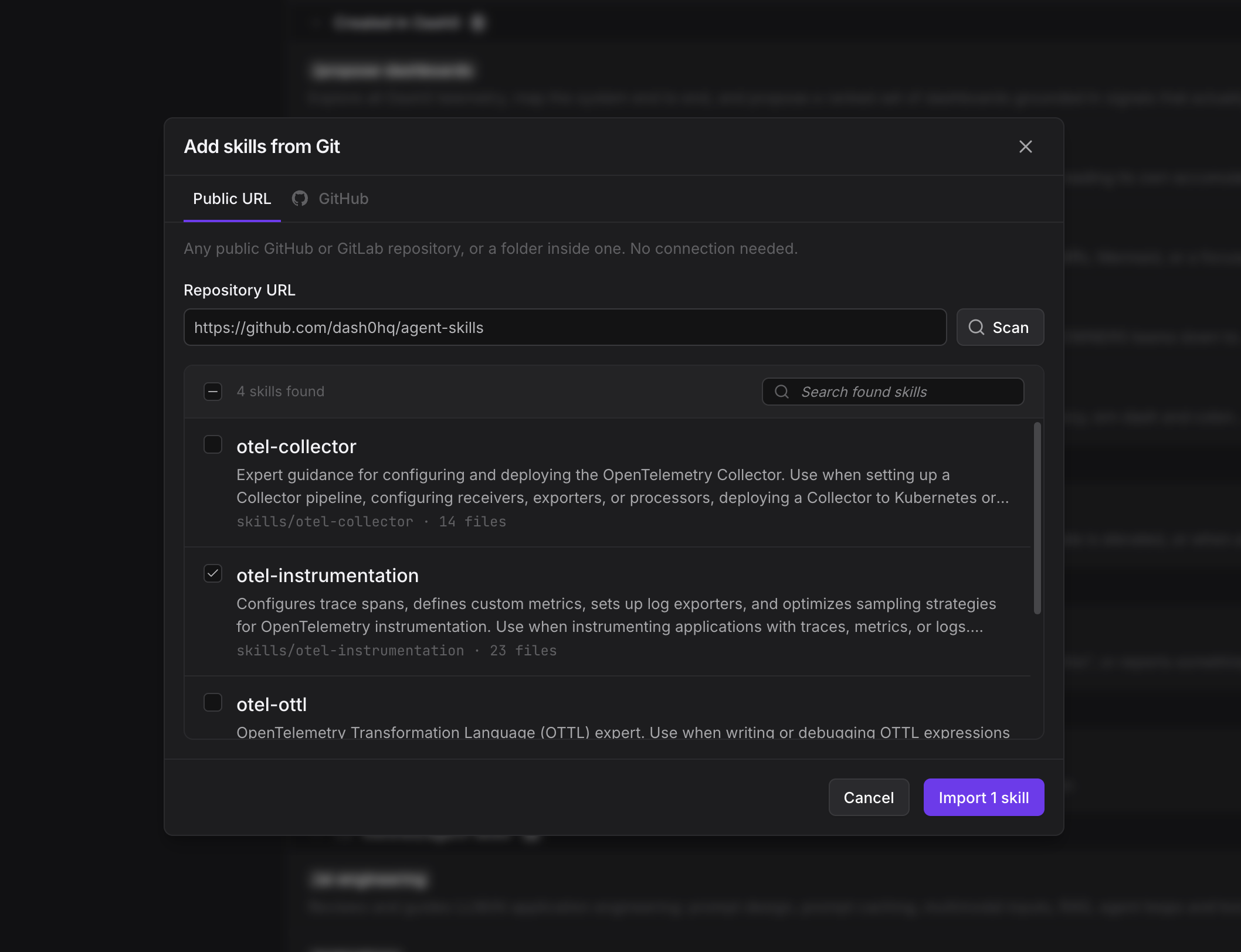Switch to the Public URL tab

point(232,199)
